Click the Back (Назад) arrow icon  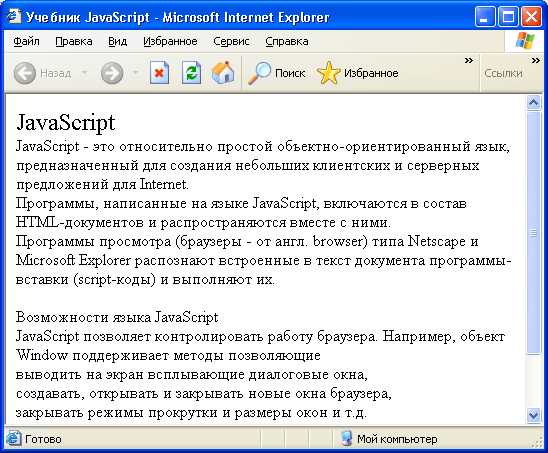[25, 73]
